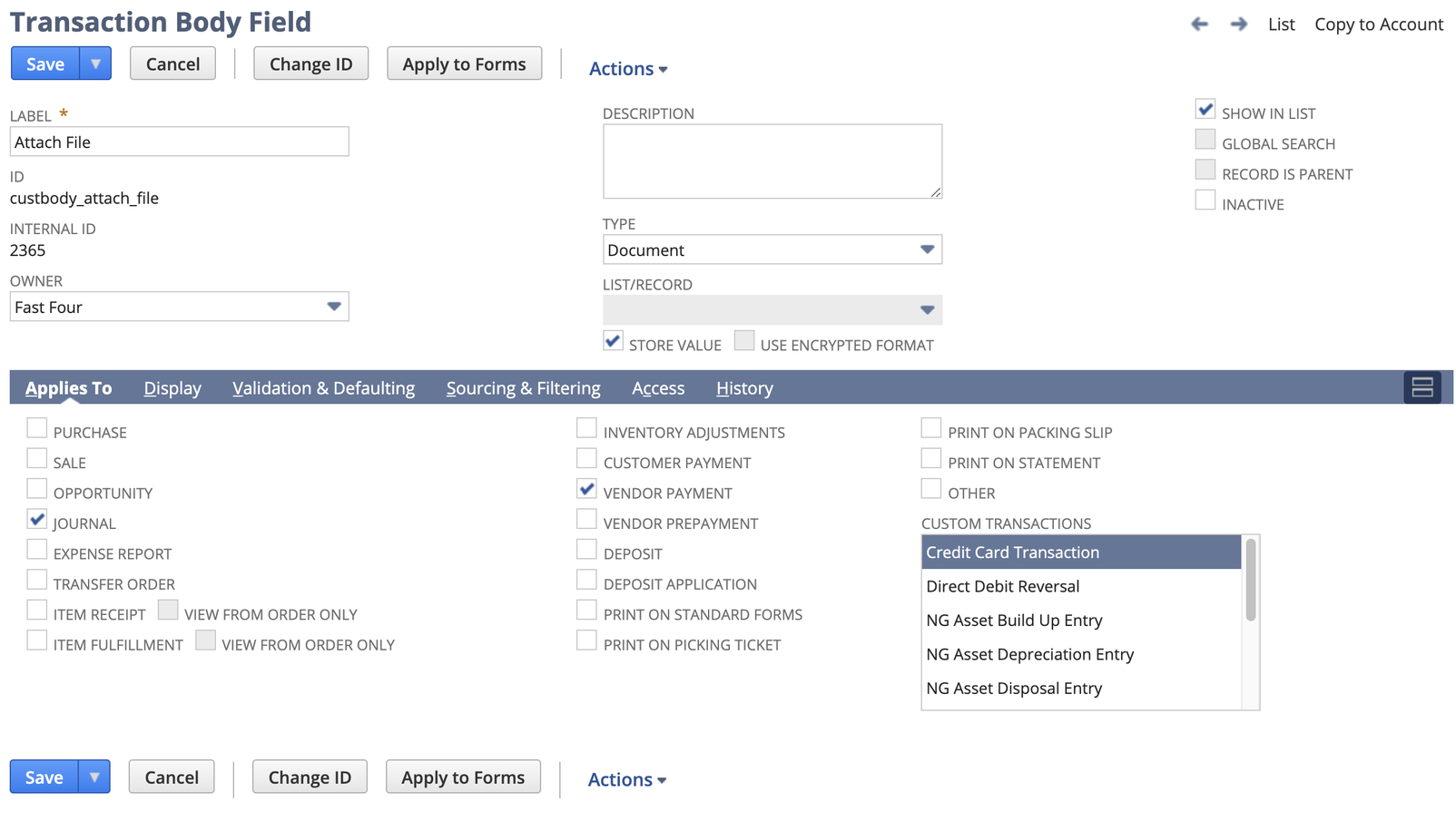
Task: Toggle Use Encrypted Format checkbox
Action: (x=744, y=341)
